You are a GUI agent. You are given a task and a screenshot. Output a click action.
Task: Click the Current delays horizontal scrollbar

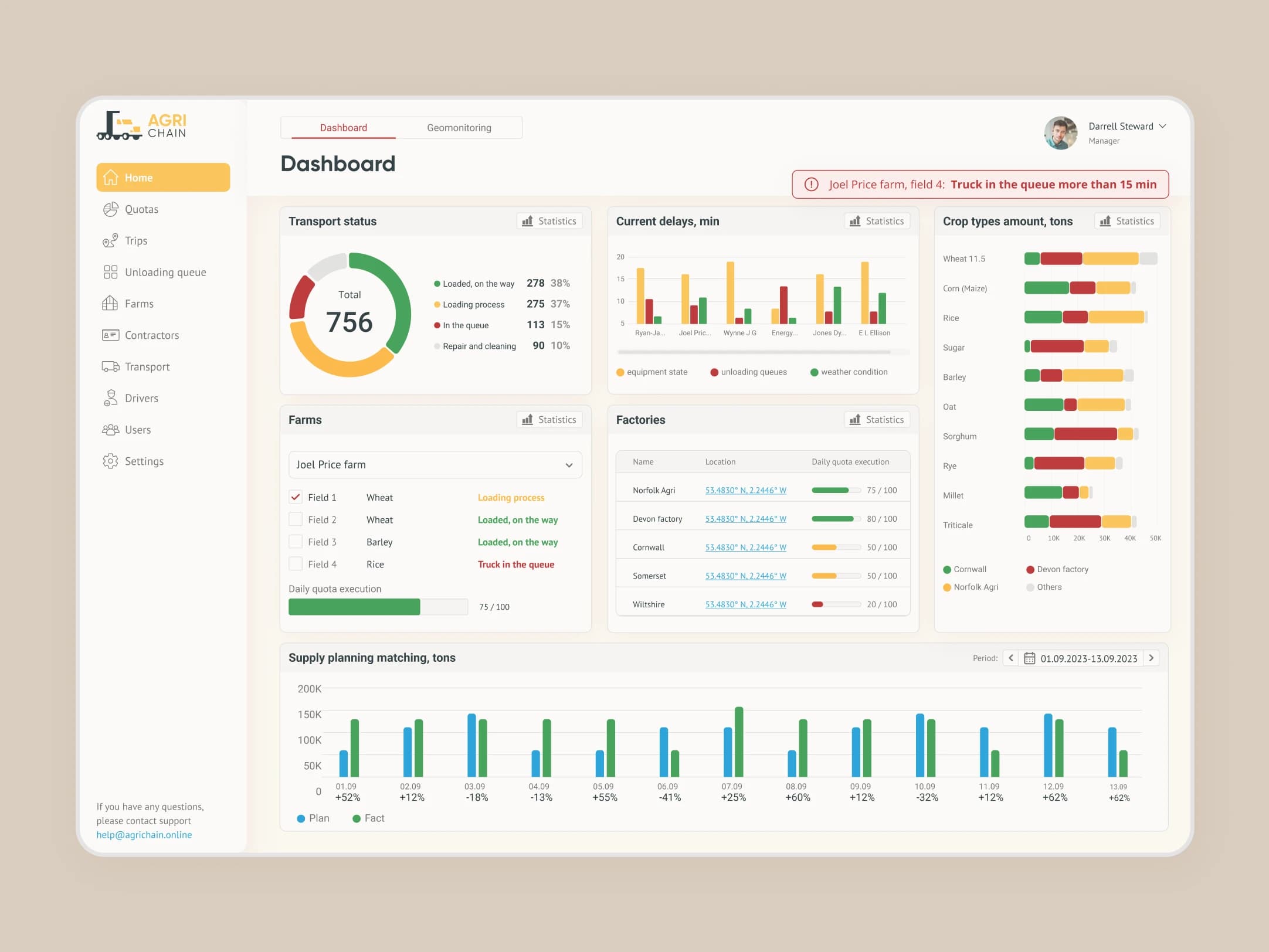pyautogui.click(x=754, y=352)
